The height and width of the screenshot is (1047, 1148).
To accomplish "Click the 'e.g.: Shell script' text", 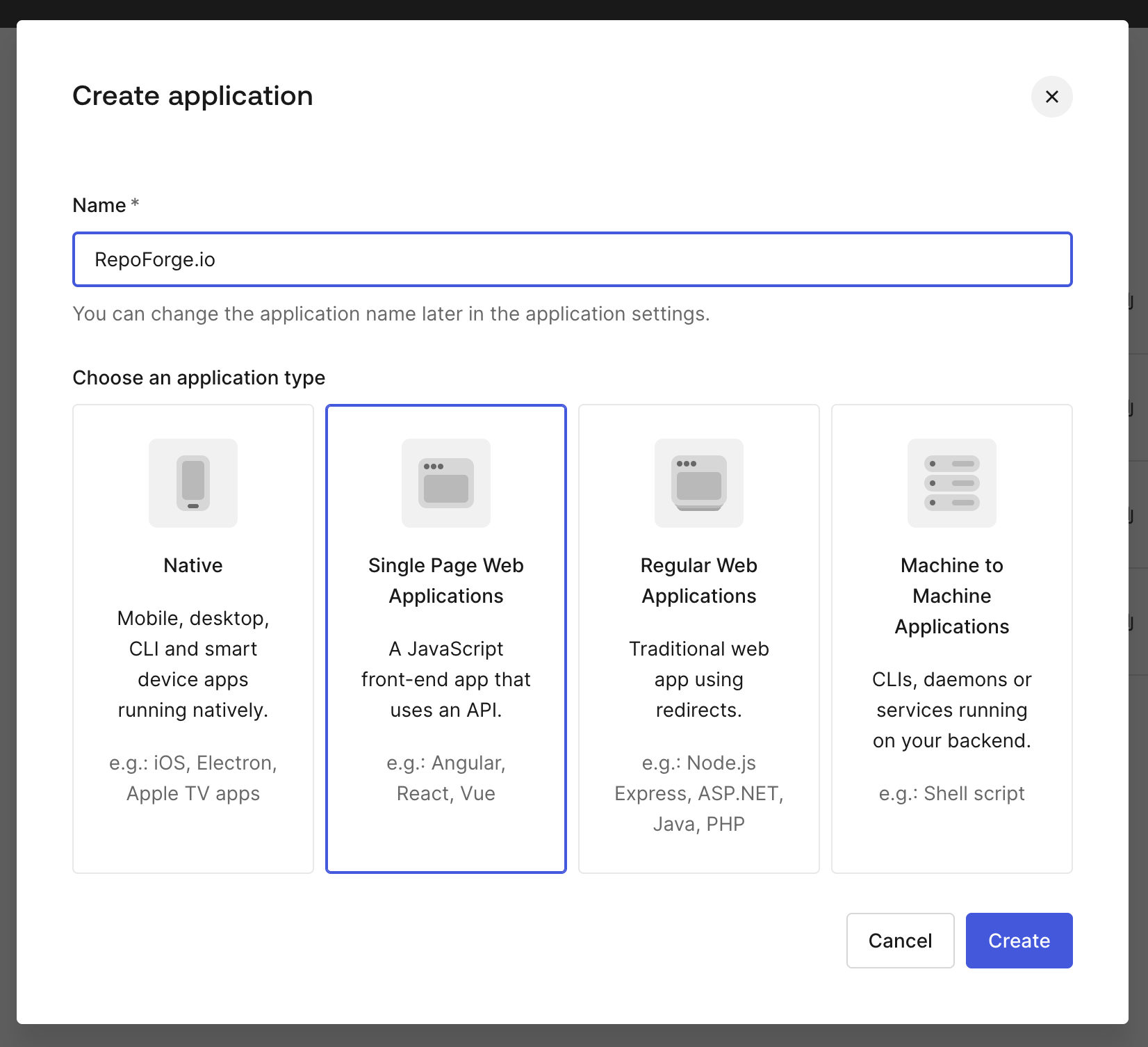I will (952, 793).
